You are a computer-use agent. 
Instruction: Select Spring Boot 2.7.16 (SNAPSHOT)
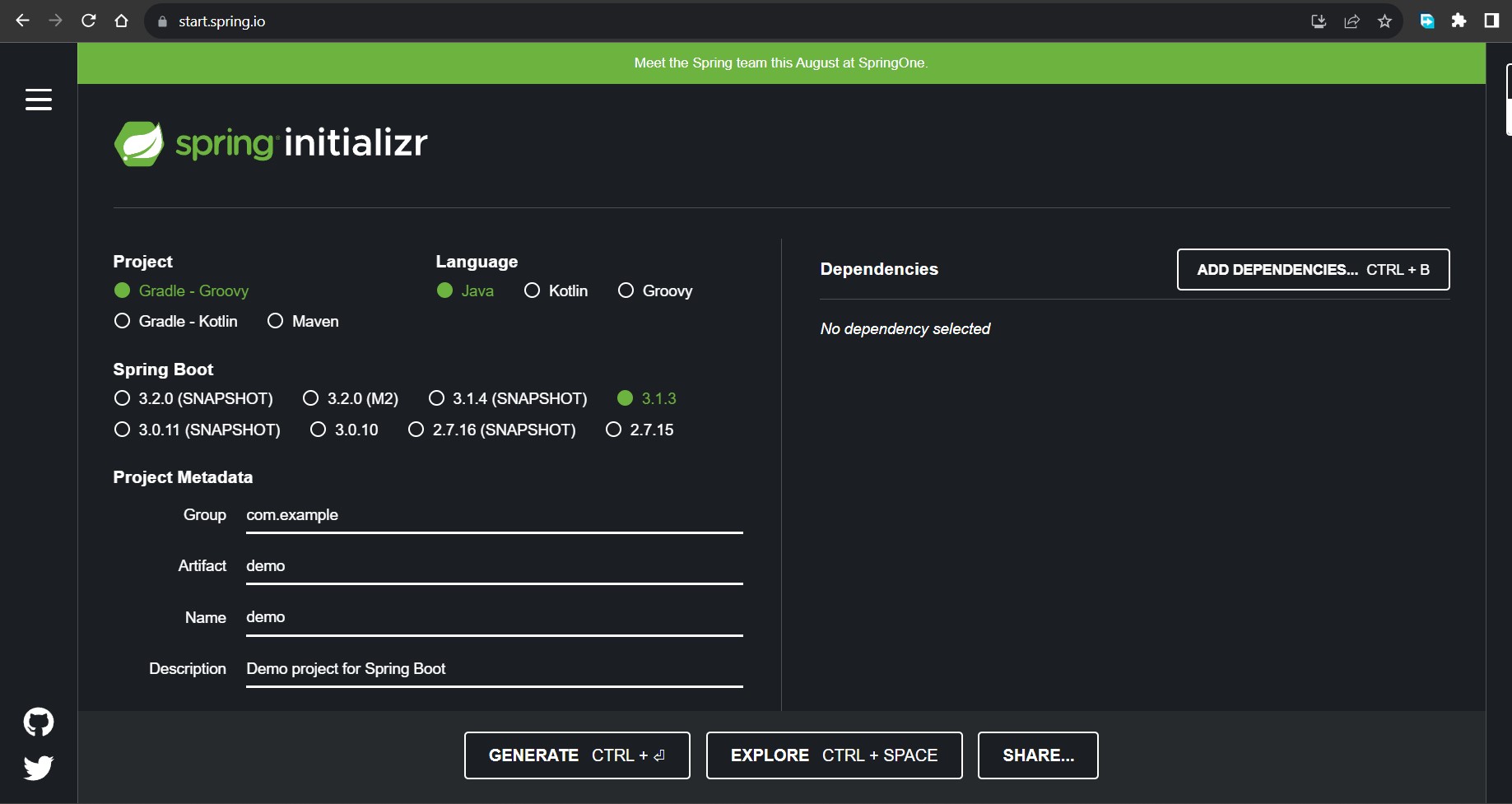point(492,430)
